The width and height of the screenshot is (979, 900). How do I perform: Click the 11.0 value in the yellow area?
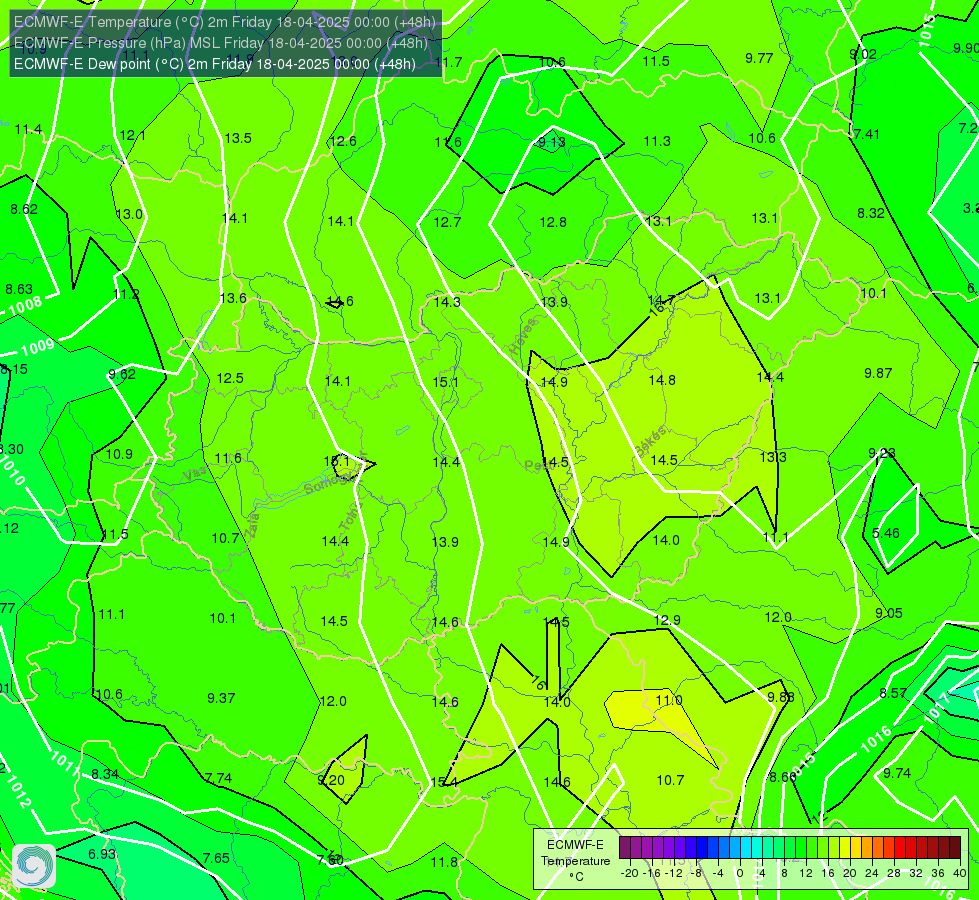coord(669,700)
